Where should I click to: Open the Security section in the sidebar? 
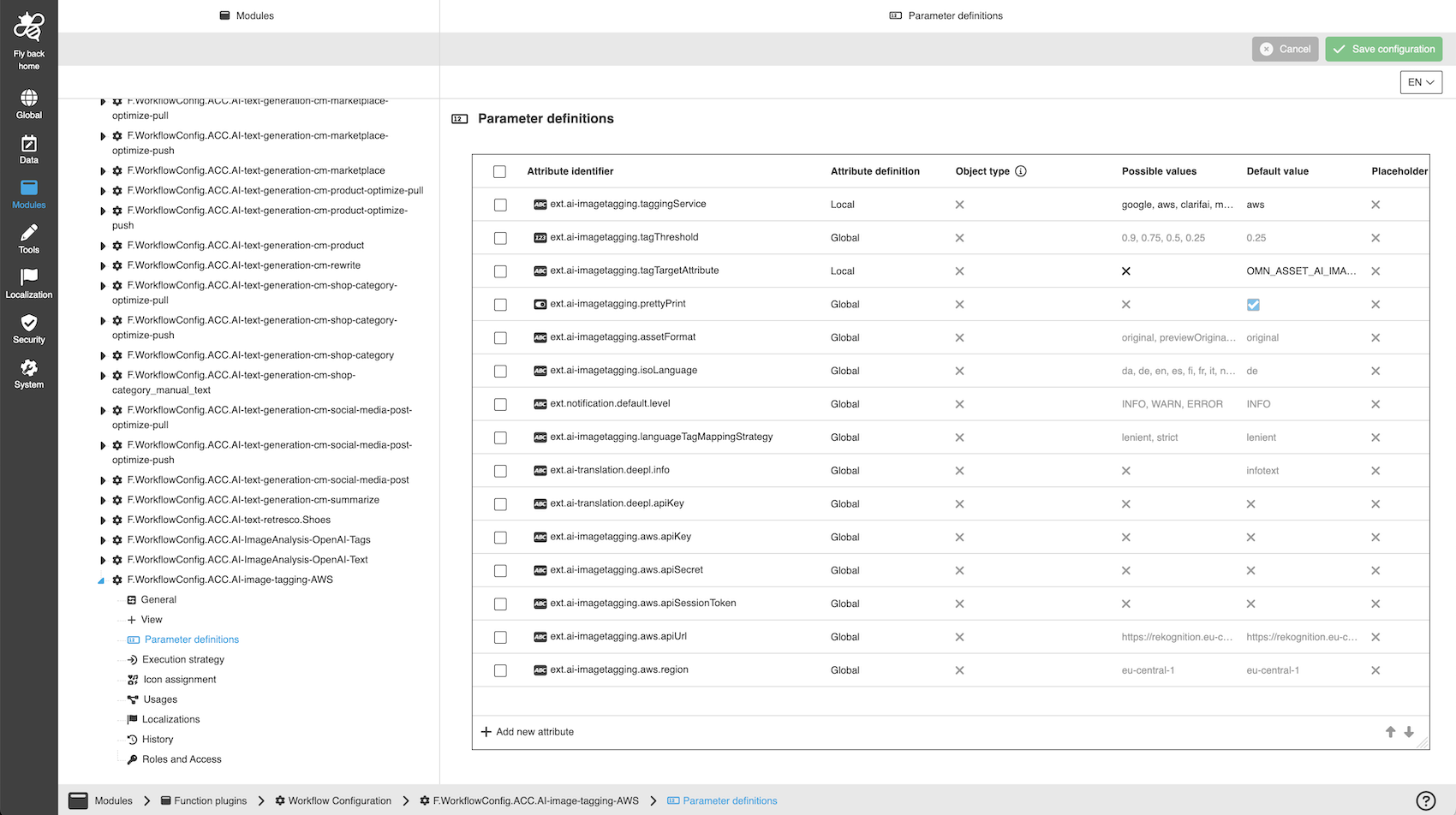click(x=28, y=329)
